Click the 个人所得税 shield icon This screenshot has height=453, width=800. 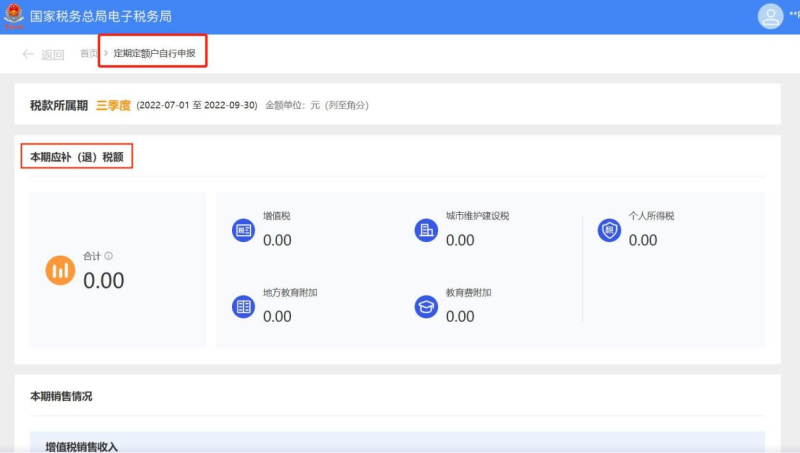click(x=609, y=230)
